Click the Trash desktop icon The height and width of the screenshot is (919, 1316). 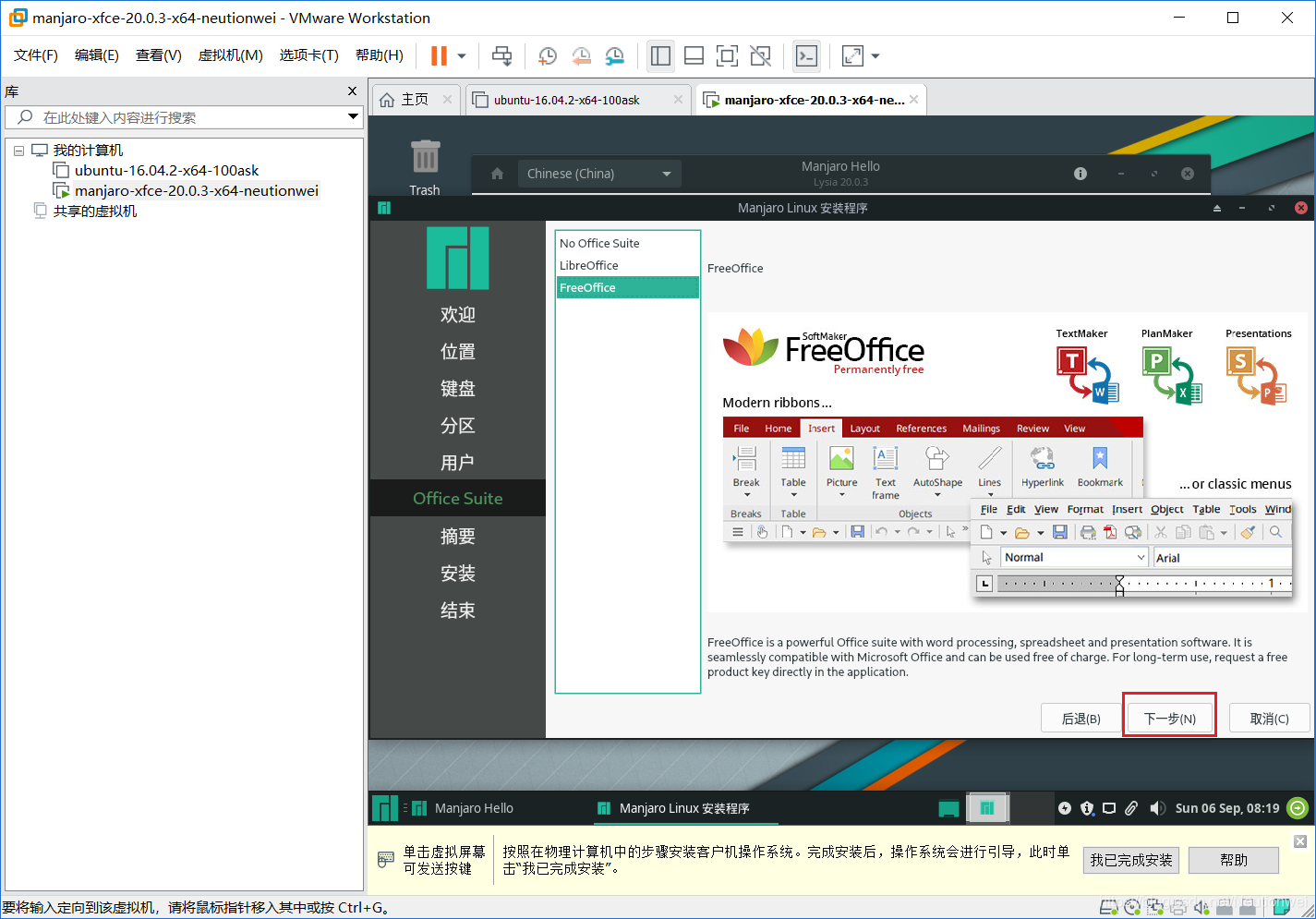point(425,166)
